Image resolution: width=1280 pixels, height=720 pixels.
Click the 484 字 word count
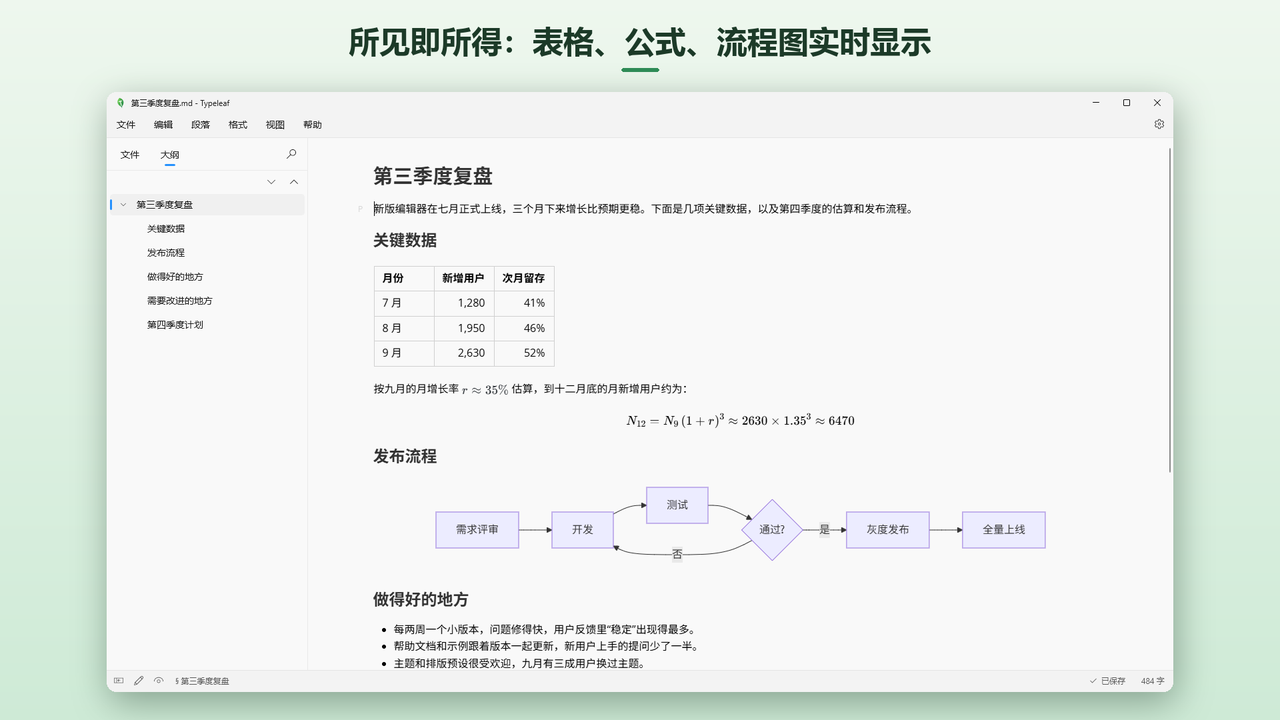1153,681
